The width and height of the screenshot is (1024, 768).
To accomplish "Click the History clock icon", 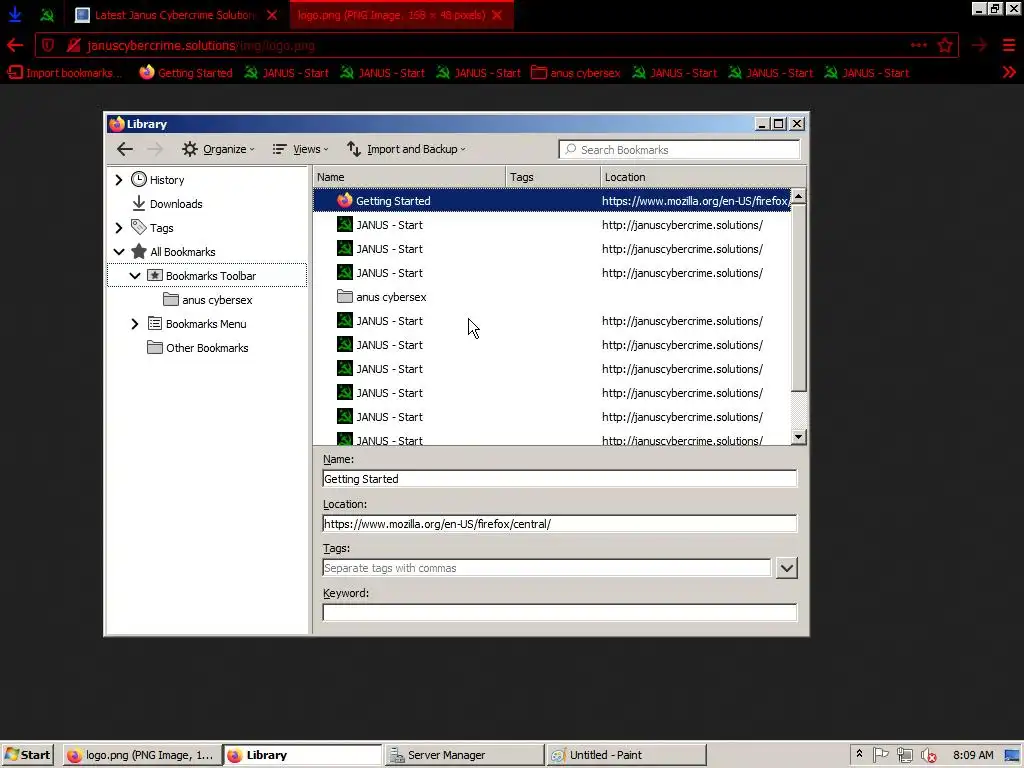I will [x=138, y=179].
